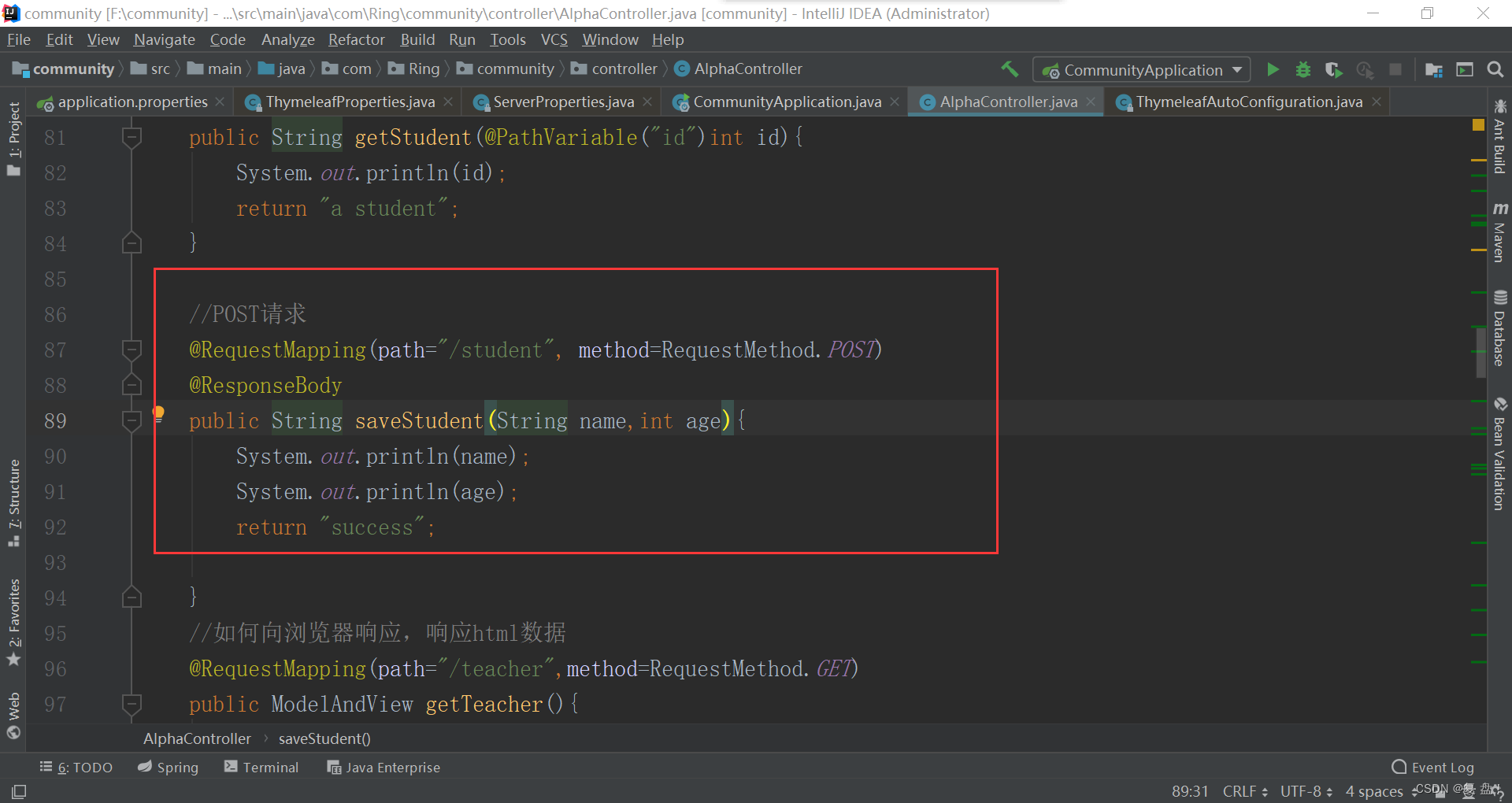The height and width of the screenshot is (803, 1512).
Task: Open the Project tool window
Action: 14,139
